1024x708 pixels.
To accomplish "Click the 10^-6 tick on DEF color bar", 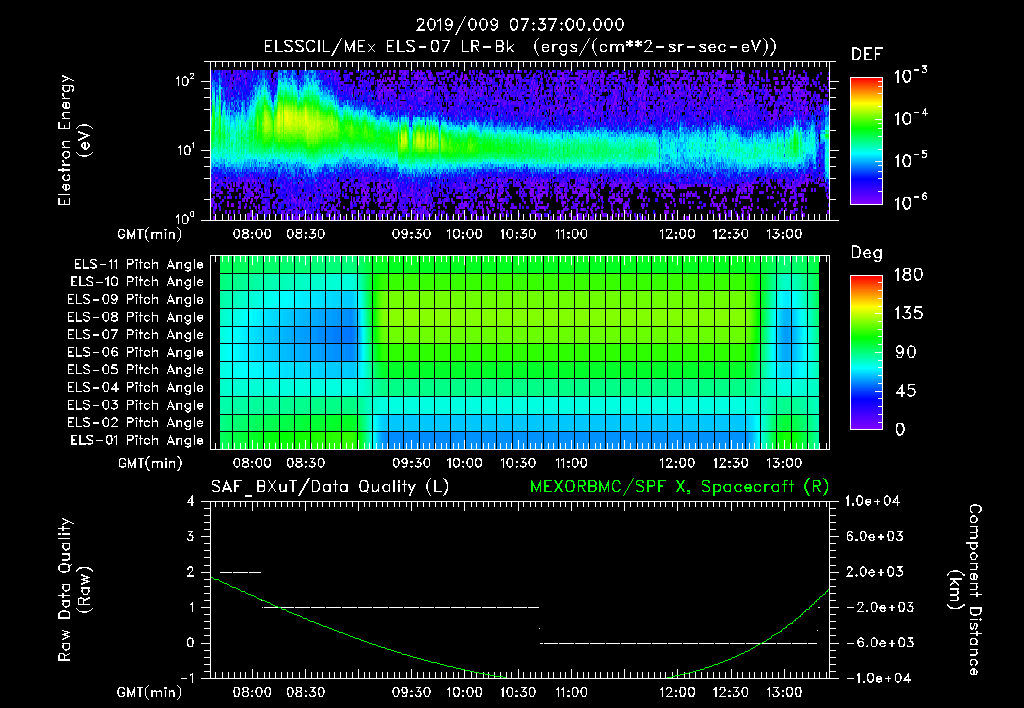I will [x=910, y=202].
